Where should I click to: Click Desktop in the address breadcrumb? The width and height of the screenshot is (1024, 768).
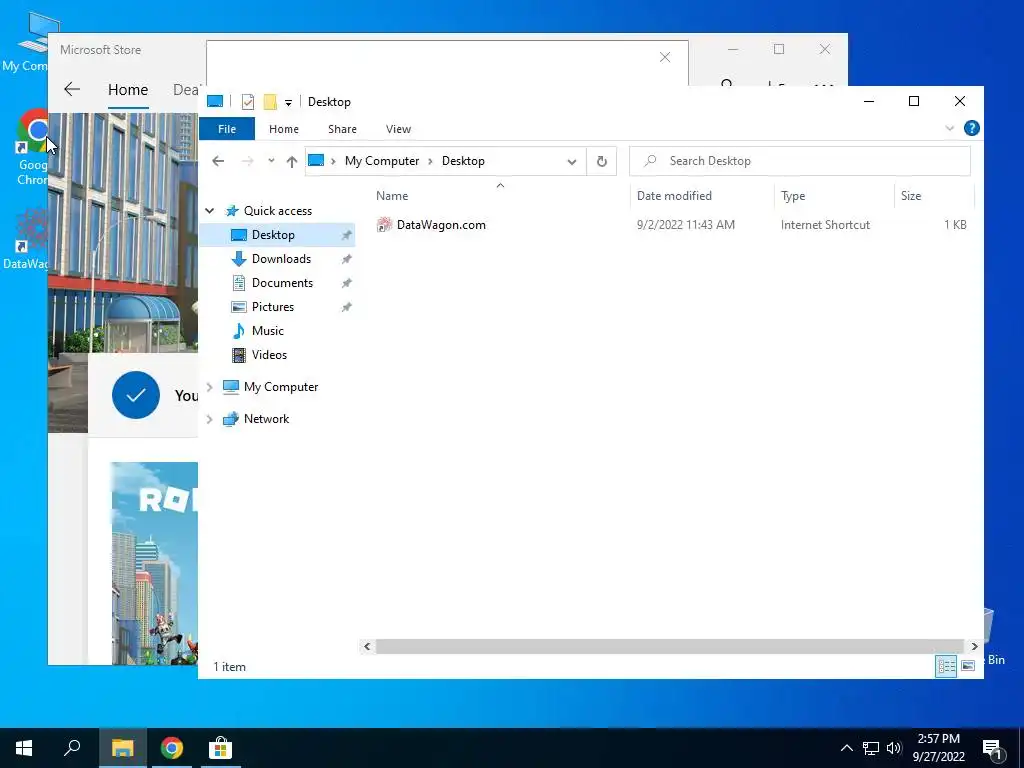(x=463, y=161)
